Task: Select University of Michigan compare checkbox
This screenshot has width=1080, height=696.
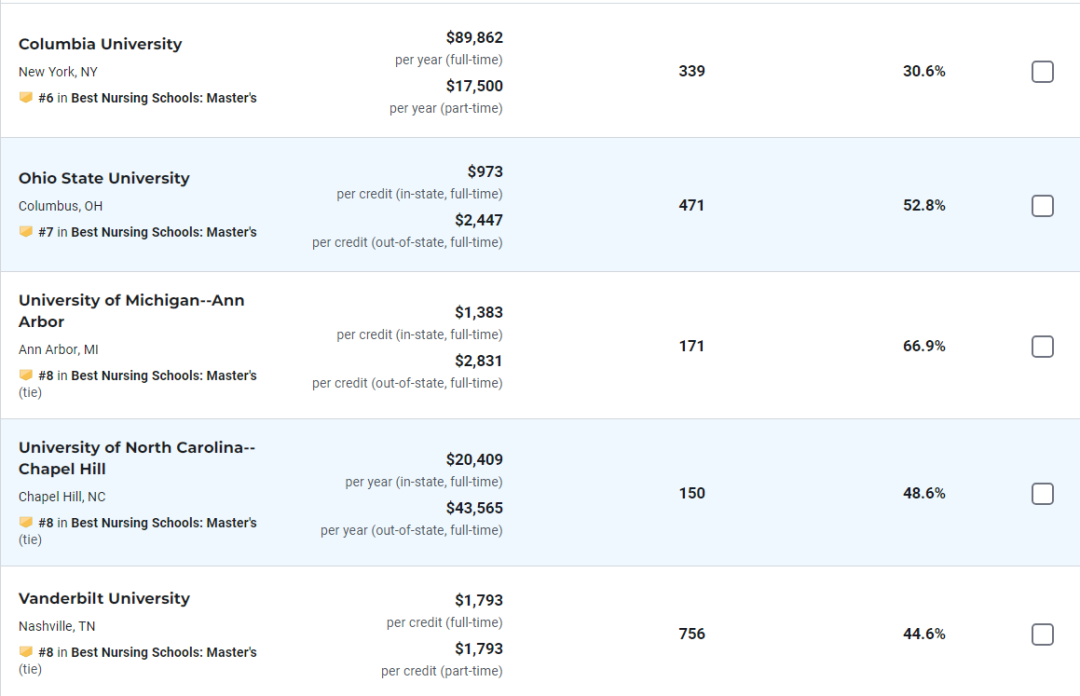Action: [x=1042, y=347]
